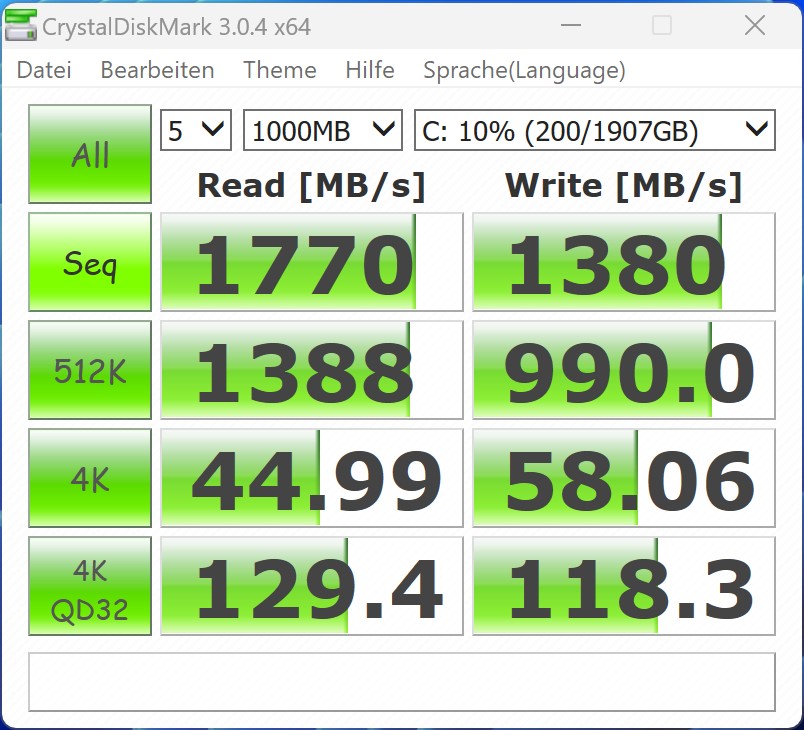
Task: Click the 4K read result 44.99
Action: tap(312, 478)
